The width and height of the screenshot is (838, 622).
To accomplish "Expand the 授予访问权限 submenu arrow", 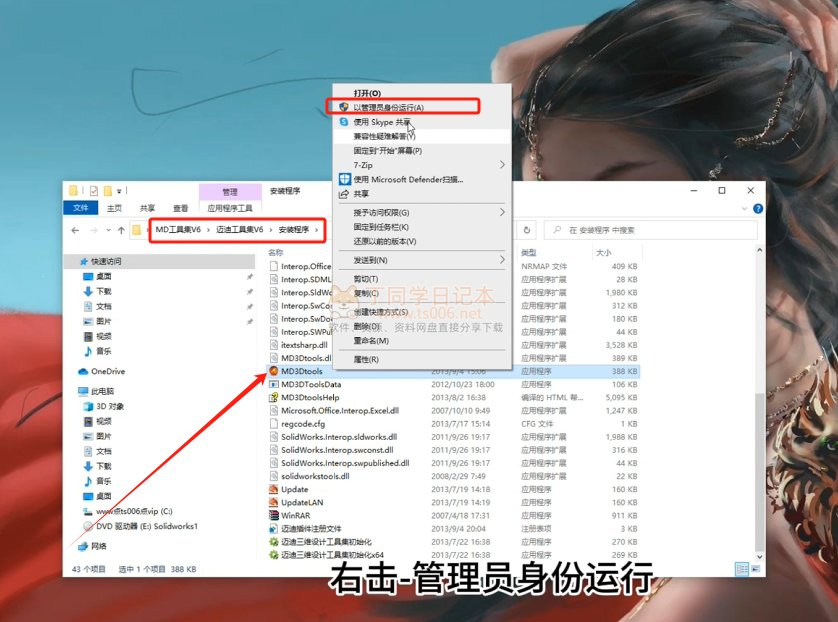I will point(502,212).
